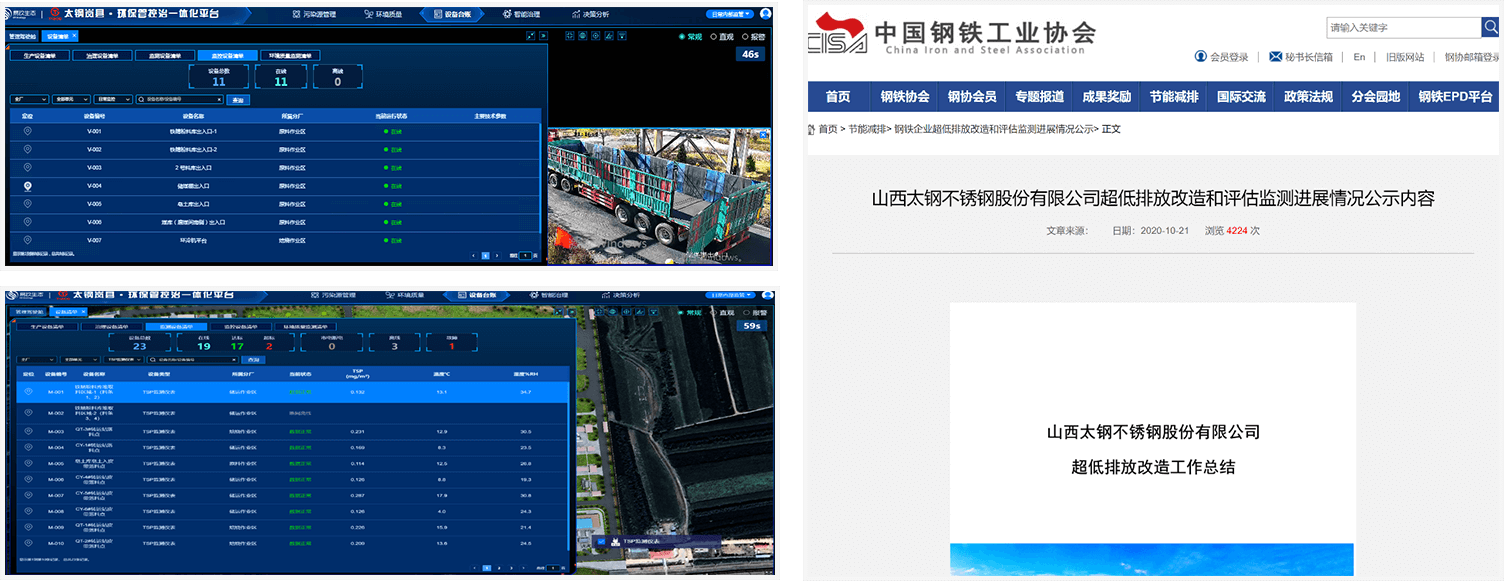Image resolution: width=1504 pixels, height=581 pixels.
Task: Focus the device search field in top dashboard
Action: tap(179, 100)
